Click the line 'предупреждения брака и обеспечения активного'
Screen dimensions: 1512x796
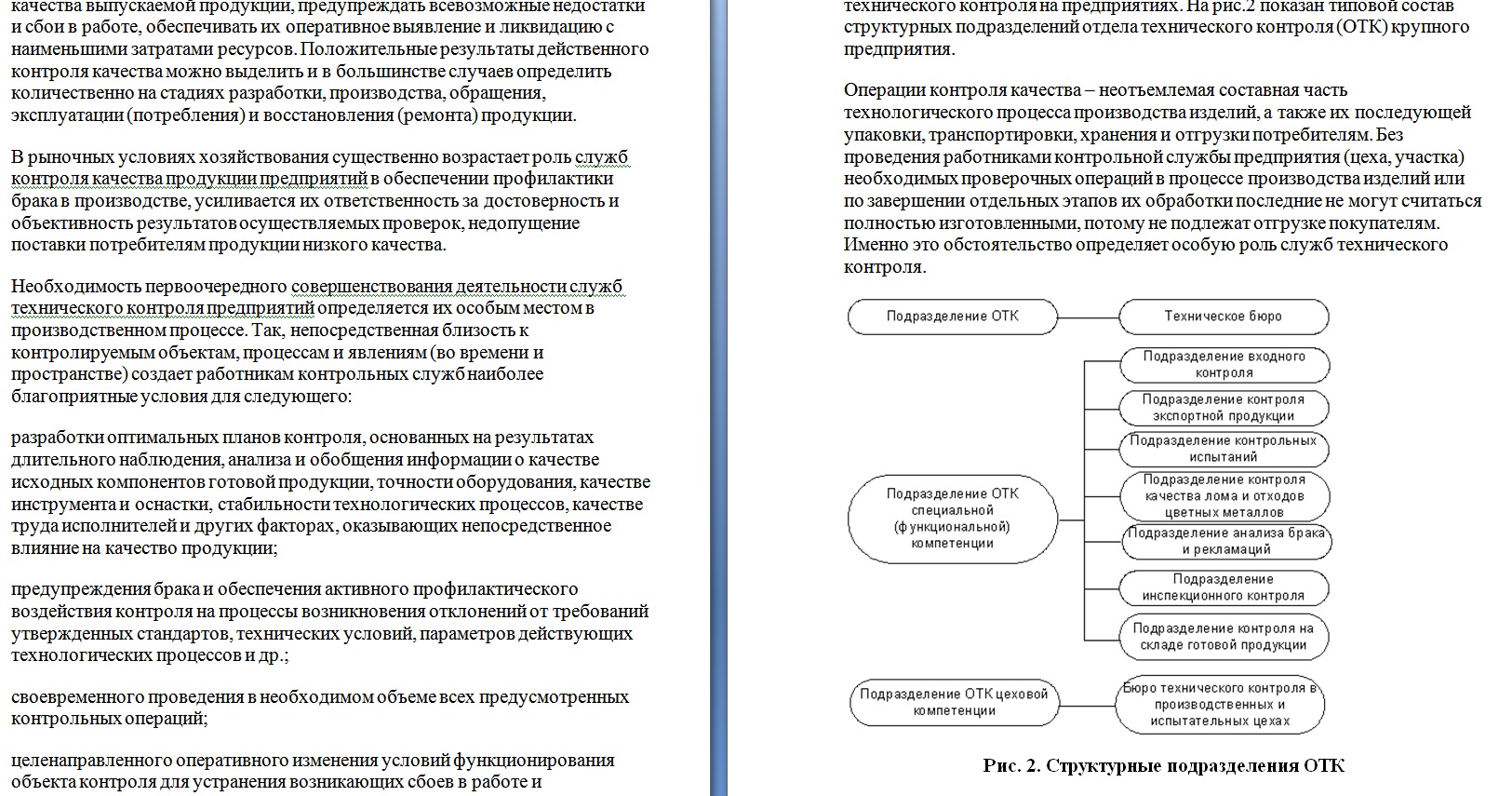(x=295, y=589)
